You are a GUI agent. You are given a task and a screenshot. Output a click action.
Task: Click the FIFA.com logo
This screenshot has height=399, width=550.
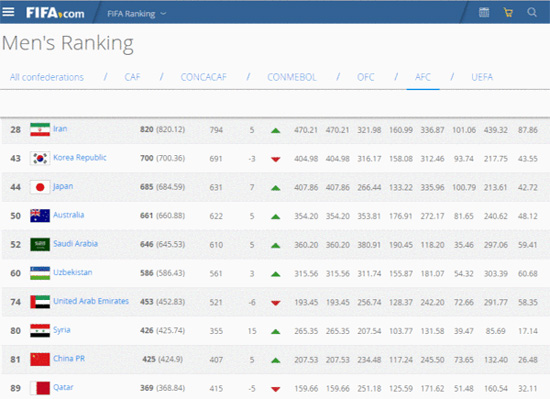(x=55, y=13)
